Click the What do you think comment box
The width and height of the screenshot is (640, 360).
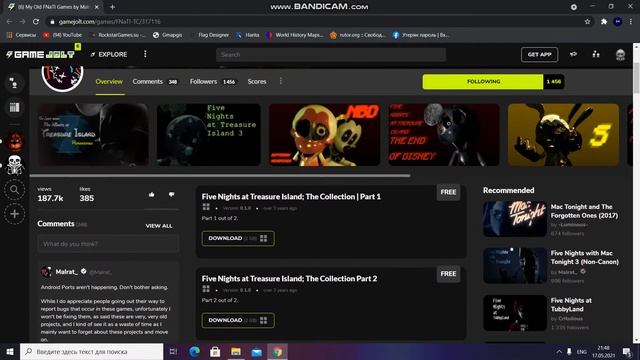(108, 244)
